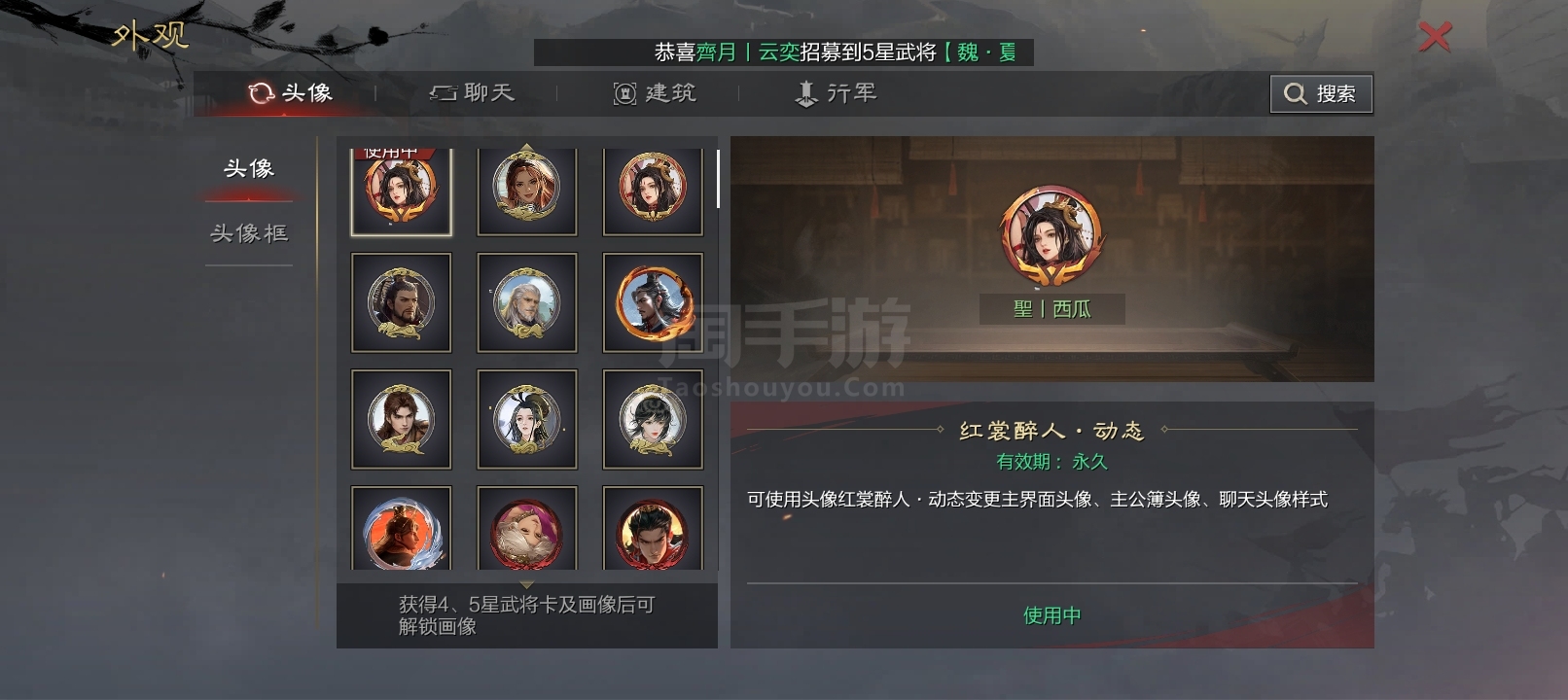The width and height of the screenshot is (1568, 700).
Task: Select the in-use avatar marked 使用中
Action: point(401,192)
